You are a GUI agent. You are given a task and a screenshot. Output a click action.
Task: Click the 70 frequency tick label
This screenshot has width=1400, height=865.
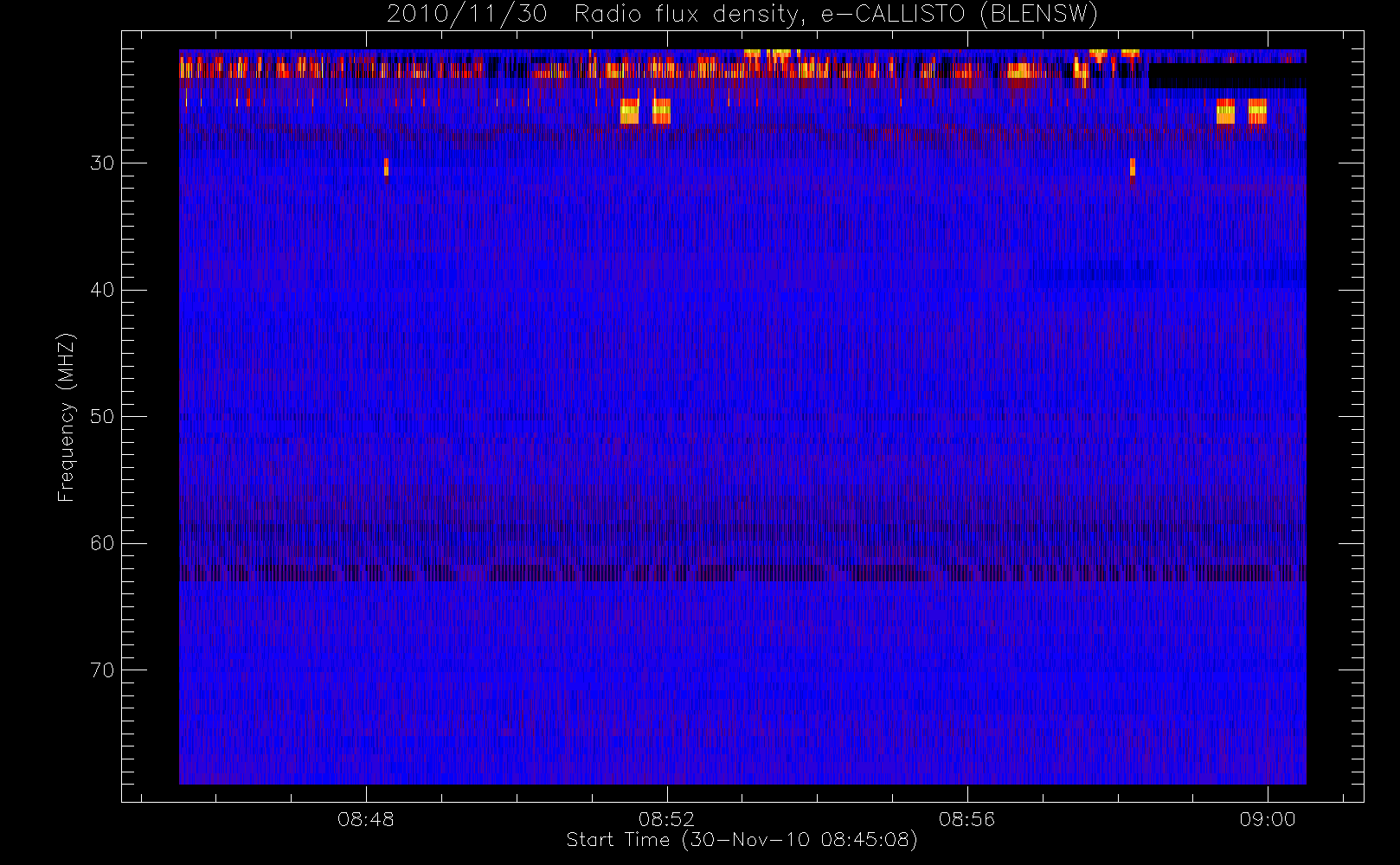pos(102,670)
